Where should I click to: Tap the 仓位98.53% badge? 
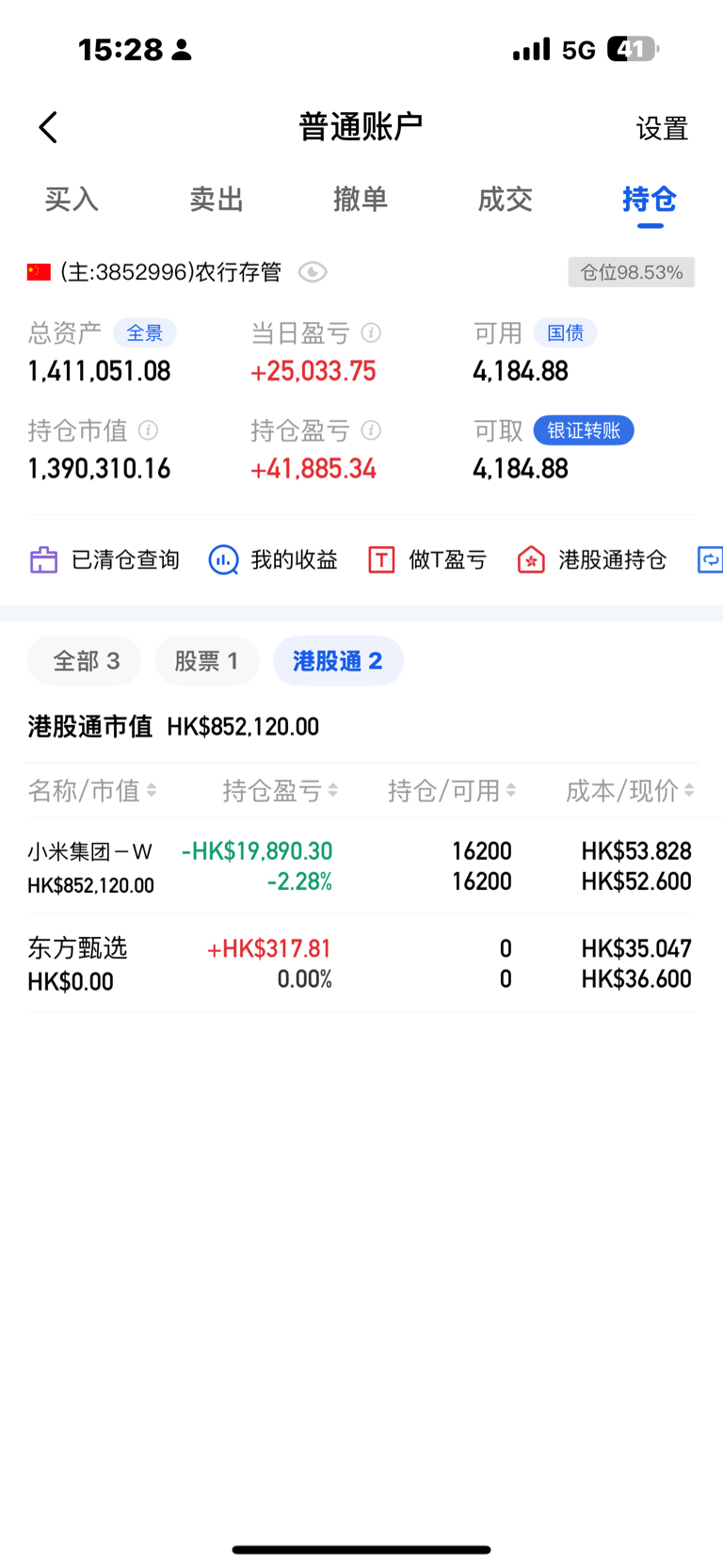632,272
